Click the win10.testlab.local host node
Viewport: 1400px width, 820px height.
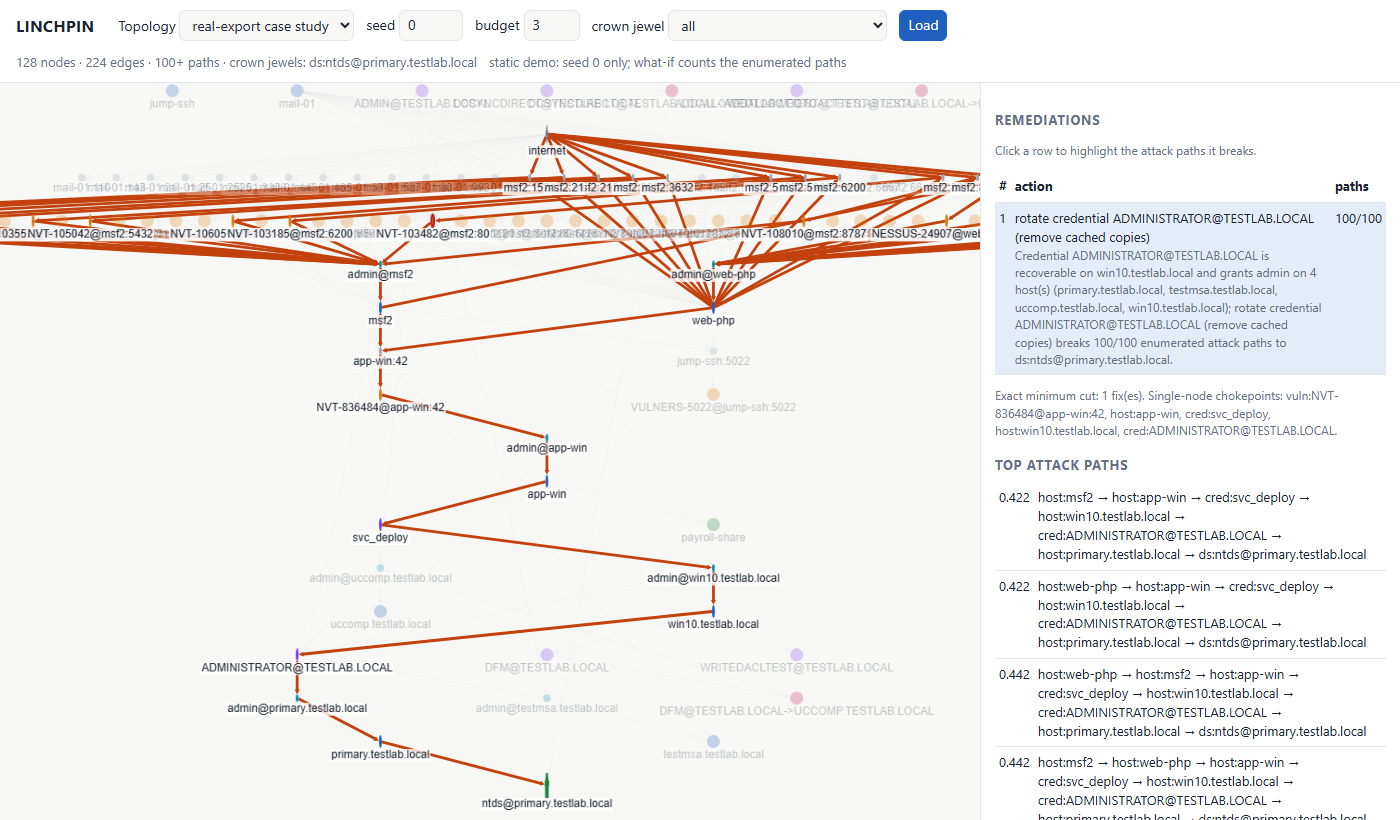(x=713, y=611)
